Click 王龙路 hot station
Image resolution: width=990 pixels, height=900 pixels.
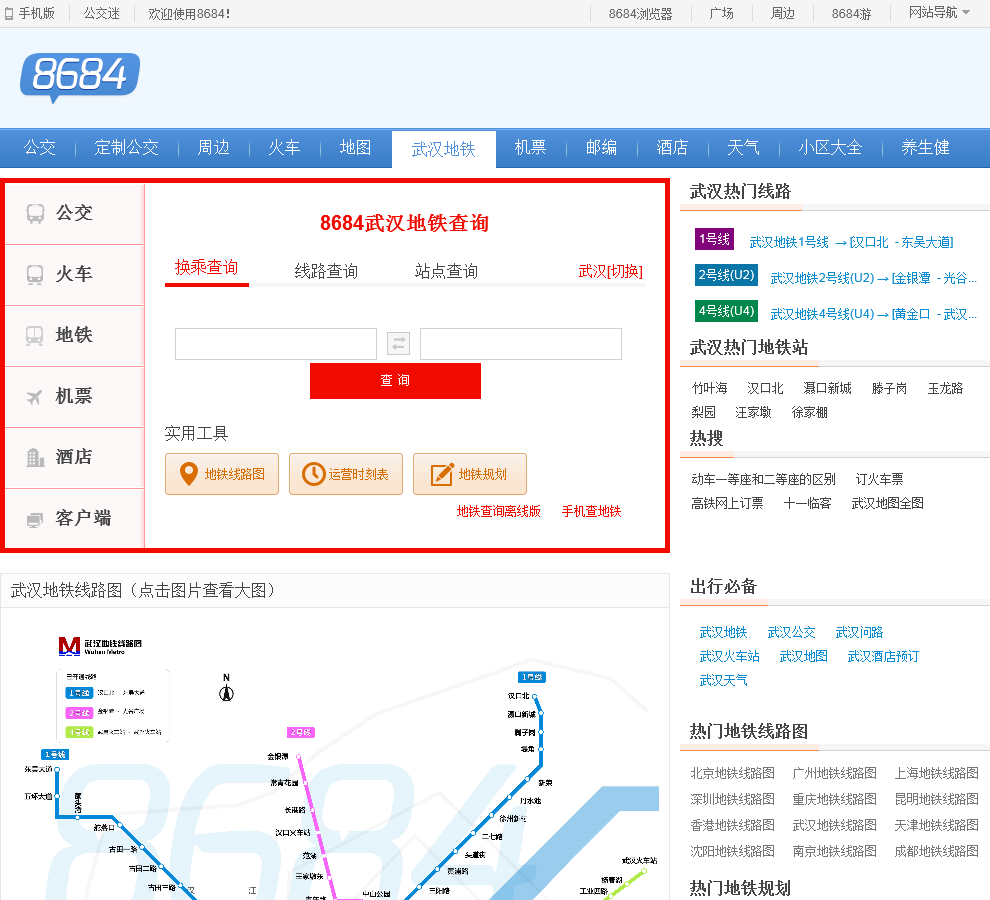point(945,388)
